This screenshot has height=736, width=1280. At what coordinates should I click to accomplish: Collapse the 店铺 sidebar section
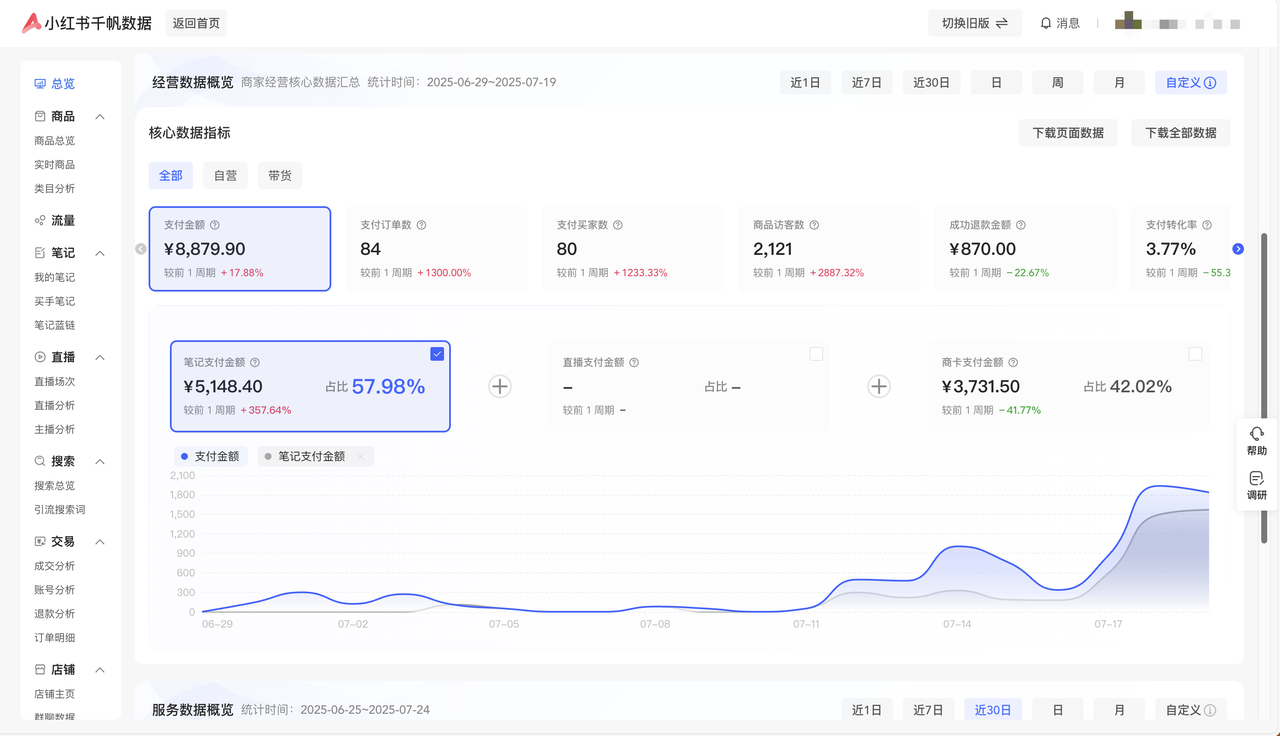tap(100, 670)
